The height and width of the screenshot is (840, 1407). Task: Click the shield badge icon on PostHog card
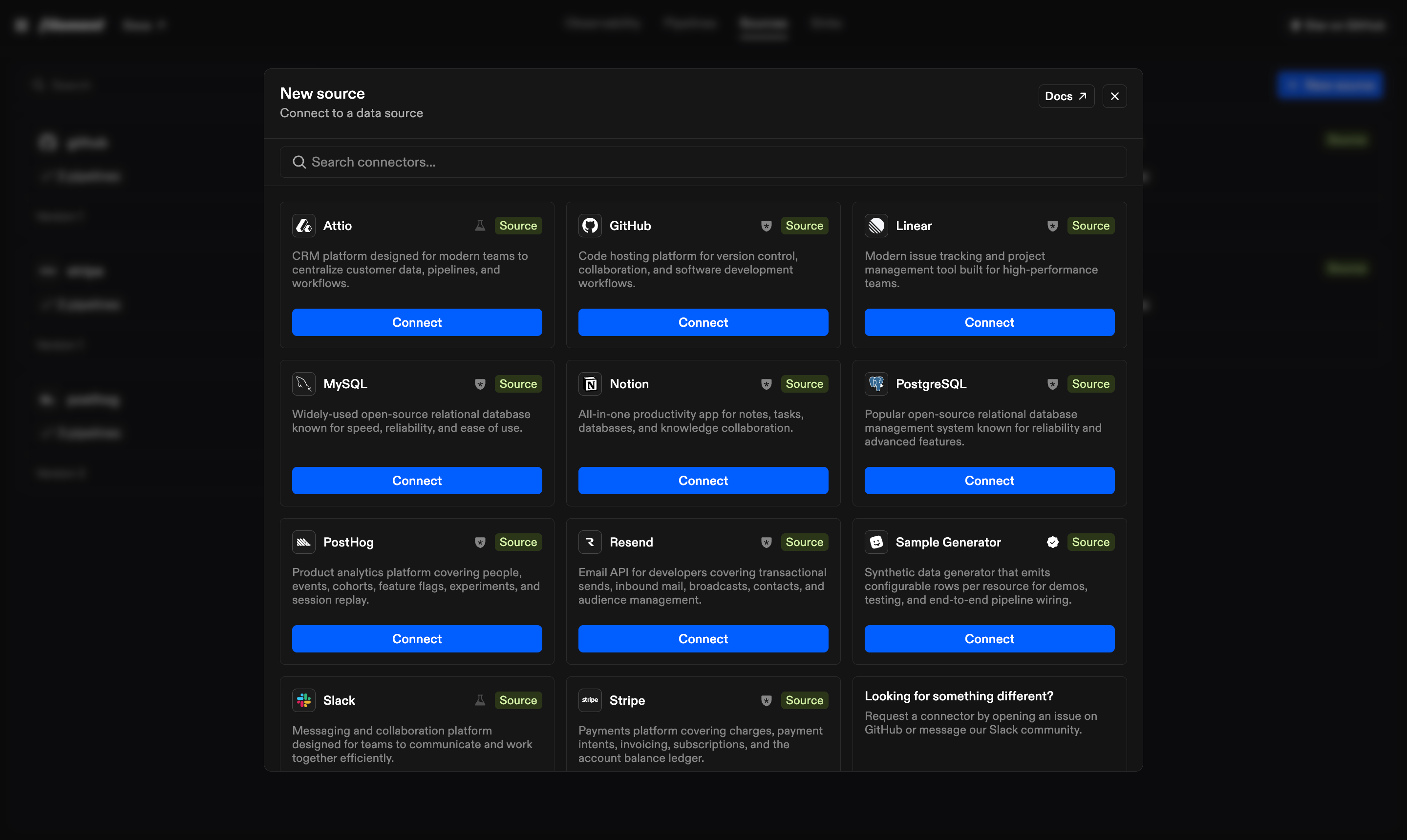(480, 542)
